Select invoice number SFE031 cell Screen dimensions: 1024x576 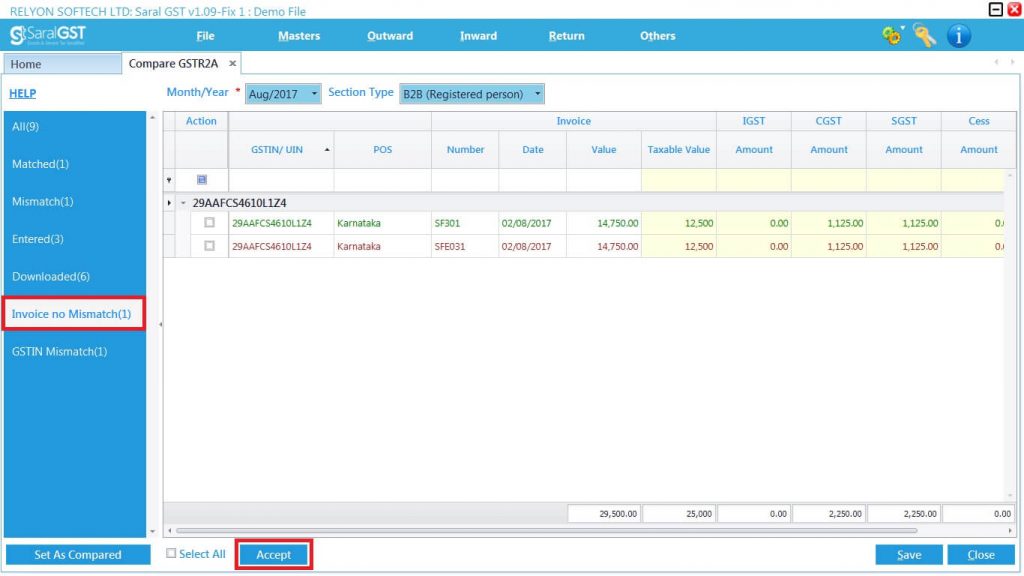pyautogui.click(x=465, y=246)
